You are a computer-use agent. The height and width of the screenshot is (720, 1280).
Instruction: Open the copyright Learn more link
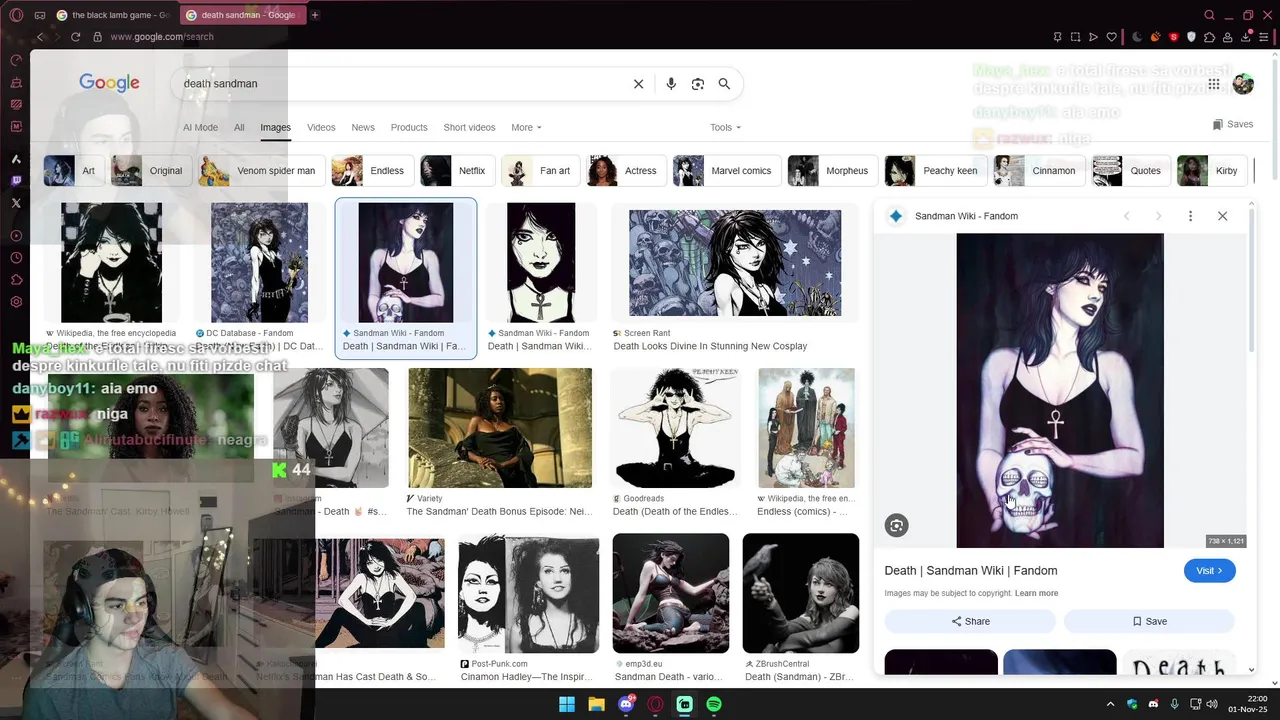(x=1036, y=593)
